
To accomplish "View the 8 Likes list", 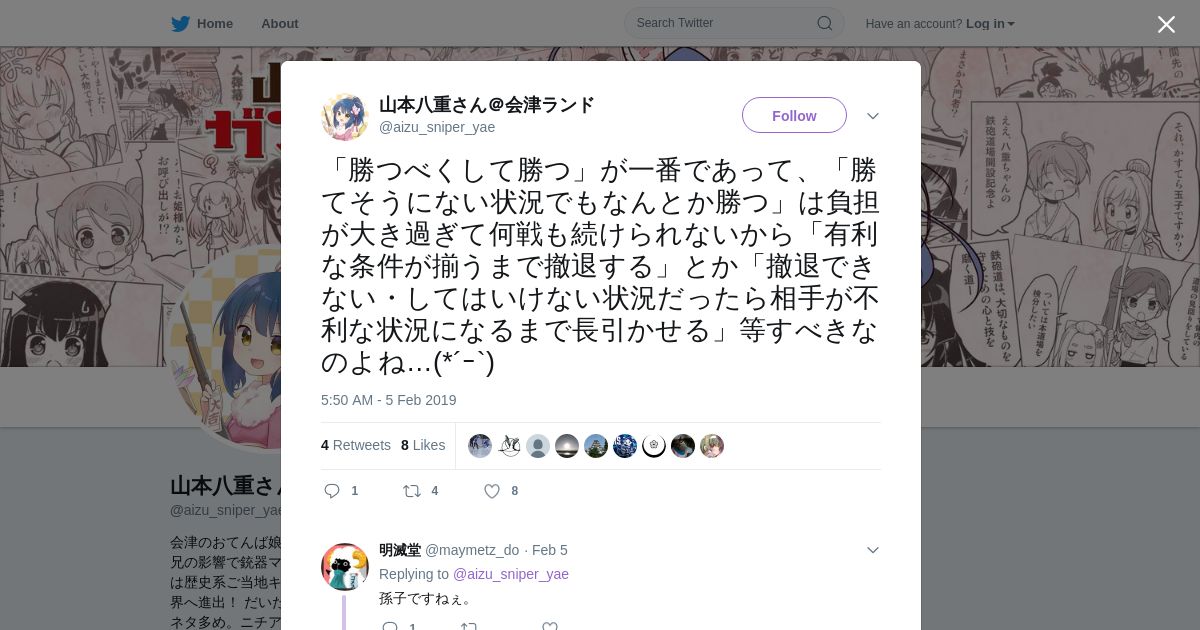I will click(x=423, y=445).
